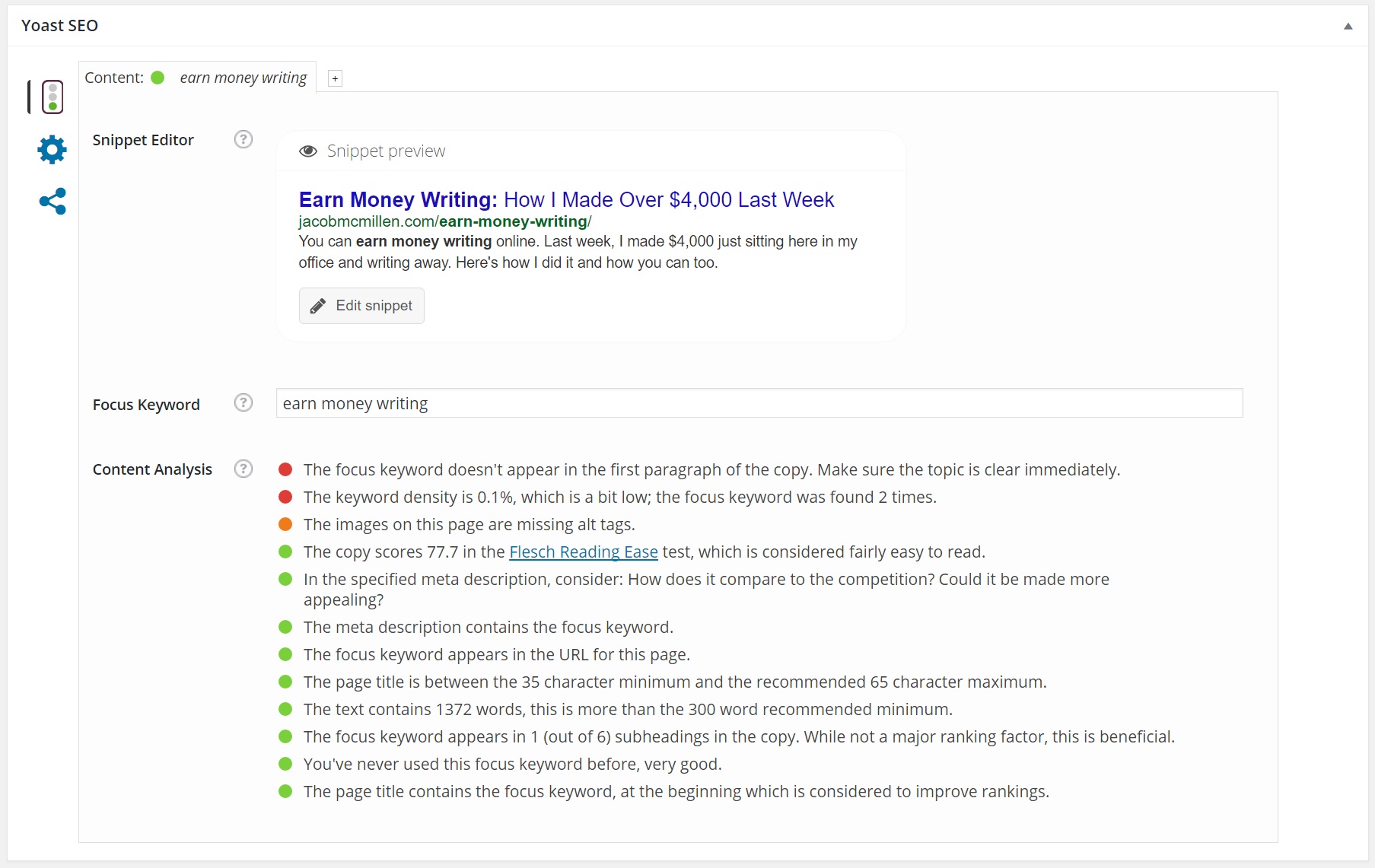Click the green bullet for meta description contains keyword
Image resolution: width=1375 pixels, height=868 pixels.
point(285,627)
